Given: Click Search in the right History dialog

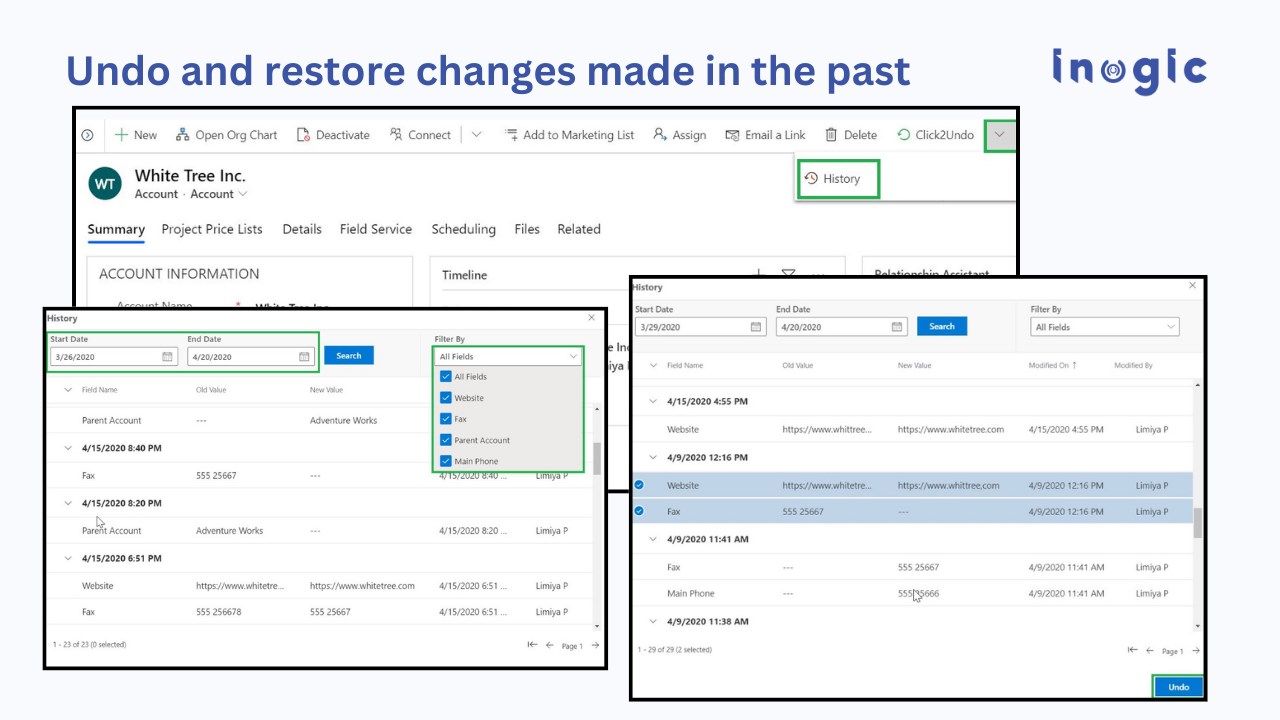Looking at the screenshot, I should pyautogui.click(x=942, y=326).
